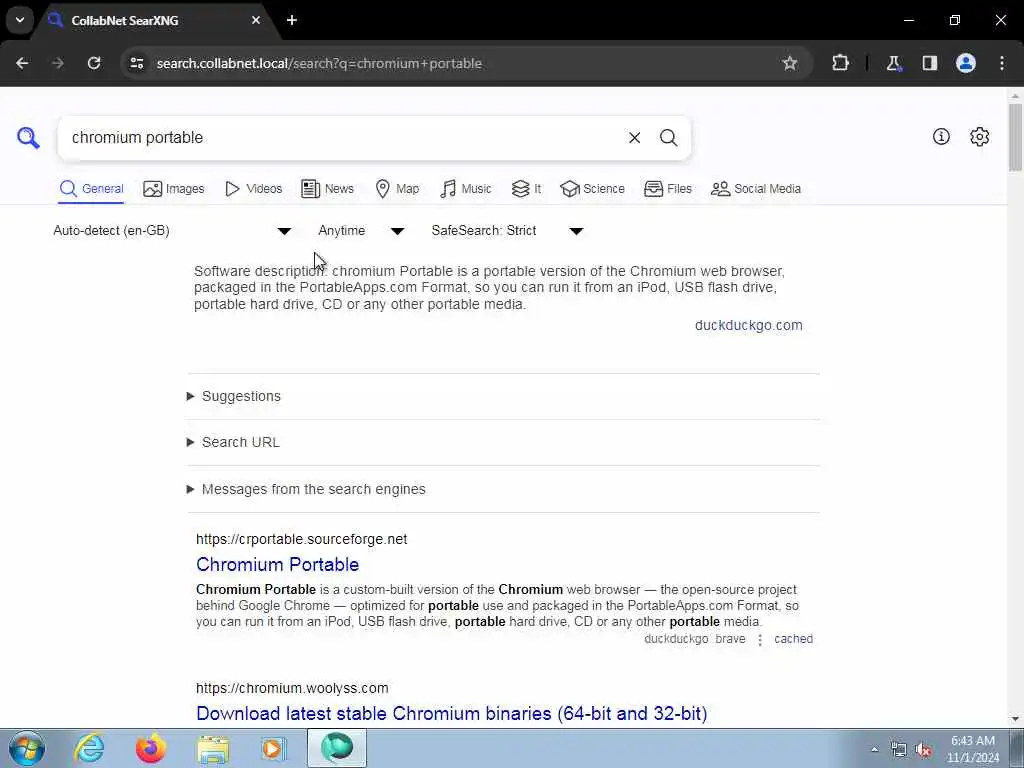This screenshot has height=768, width=1024.
Task: Open the tab search dropdown arrow
Action: click(x=20, y=20)
